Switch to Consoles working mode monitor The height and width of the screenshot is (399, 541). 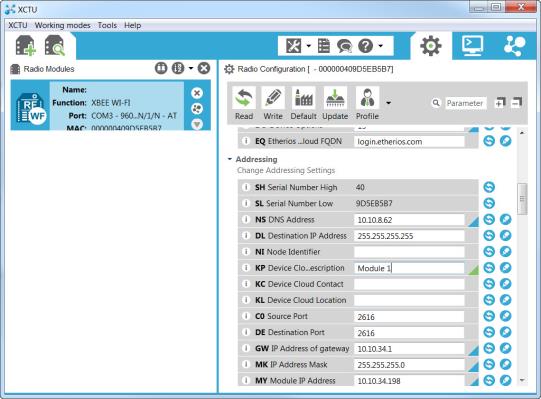pyautogui.click(x=472, y=46)
